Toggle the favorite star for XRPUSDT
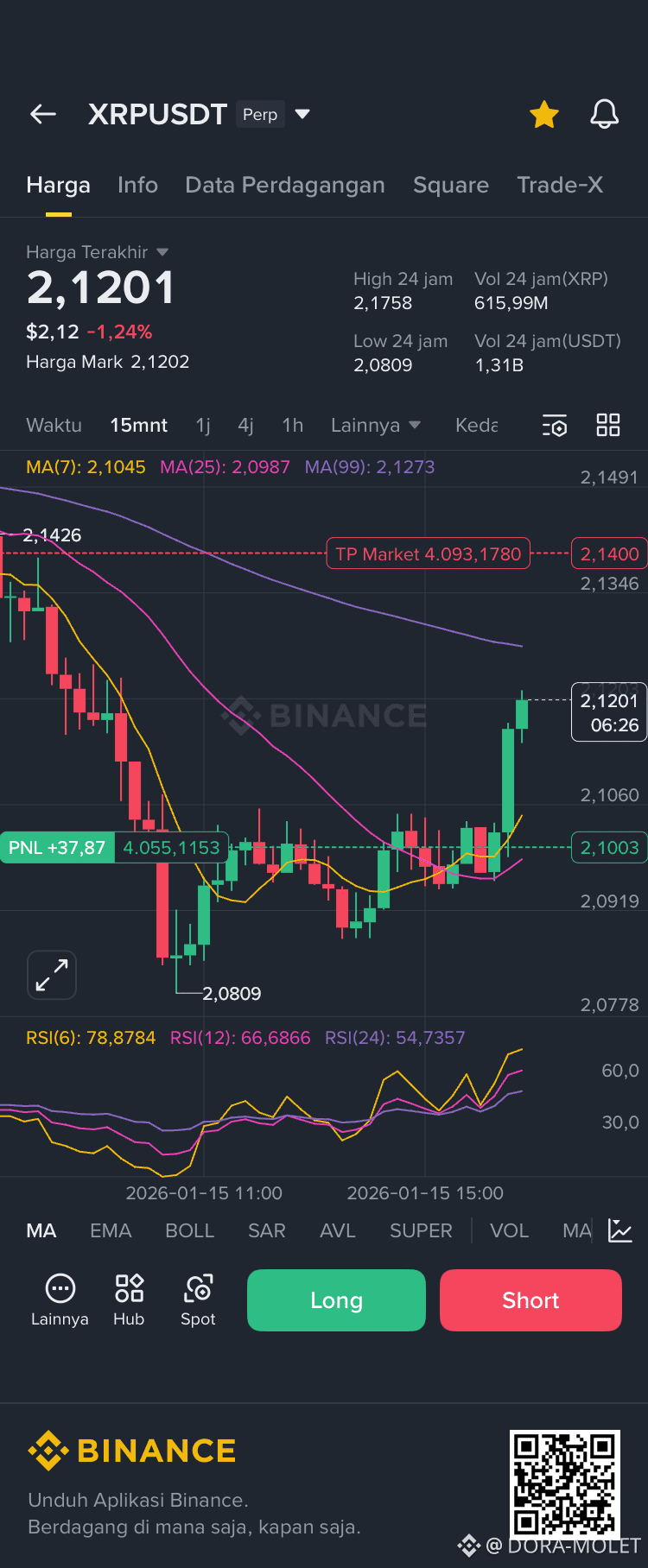Screen dimensions: 648x1568 544,114
